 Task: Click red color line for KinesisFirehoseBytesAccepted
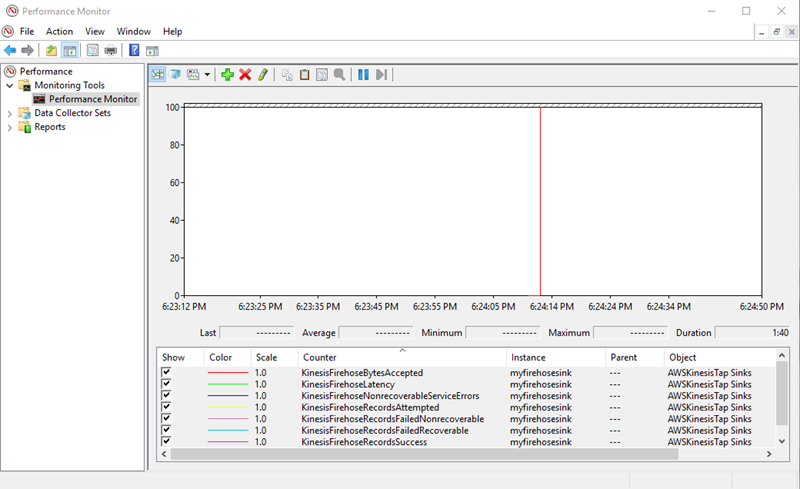point(227,372)
